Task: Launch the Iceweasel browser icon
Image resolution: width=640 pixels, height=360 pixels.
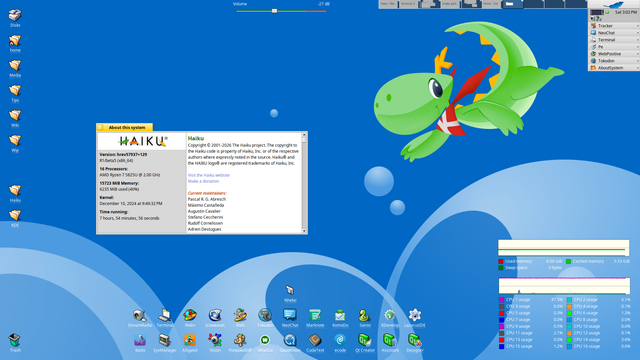Action: (x=215, y=315)
